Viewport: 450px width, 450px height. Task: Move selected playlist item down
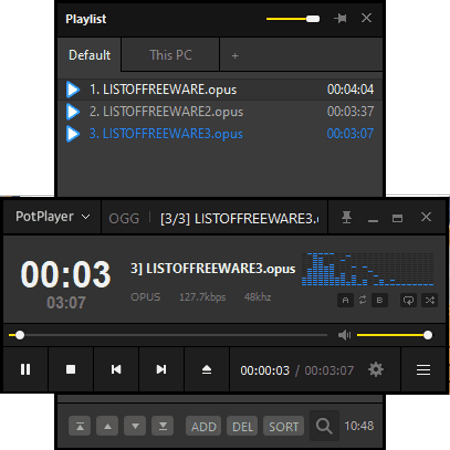point(135,426)
